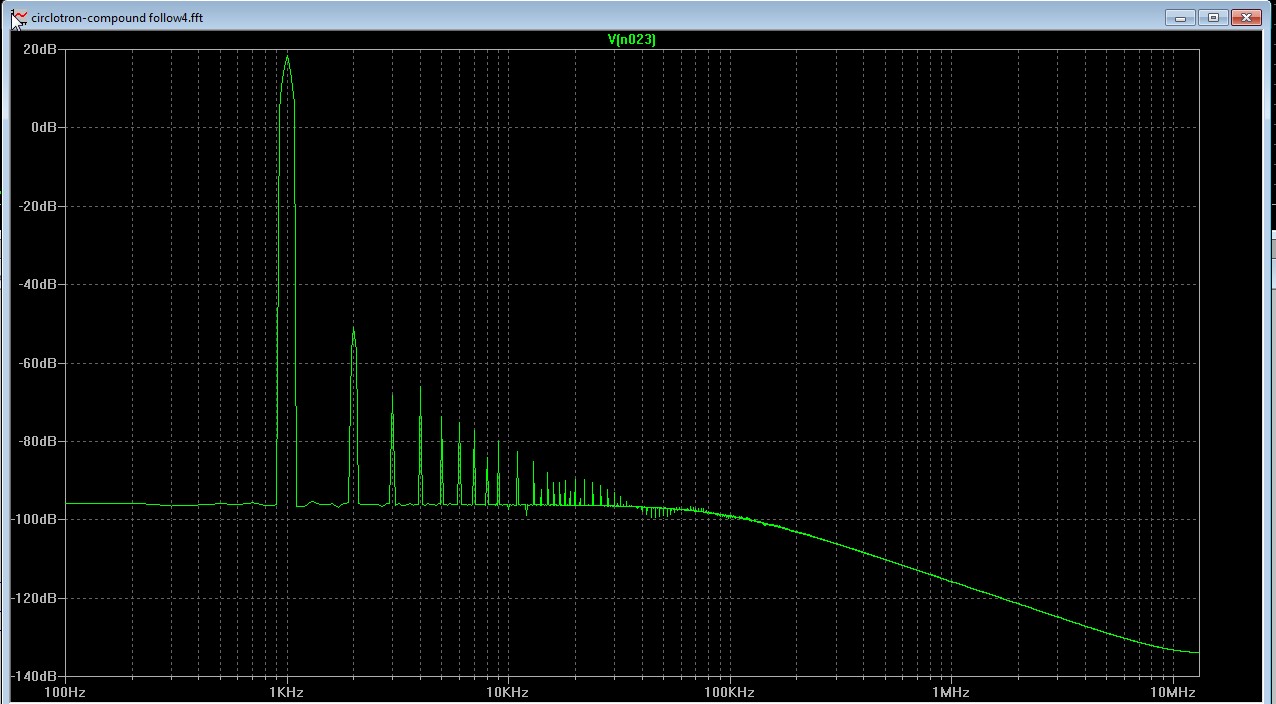Click the 100KHz frequency axis label
This screenshot has width=1276, height=704.
point(728,692)
